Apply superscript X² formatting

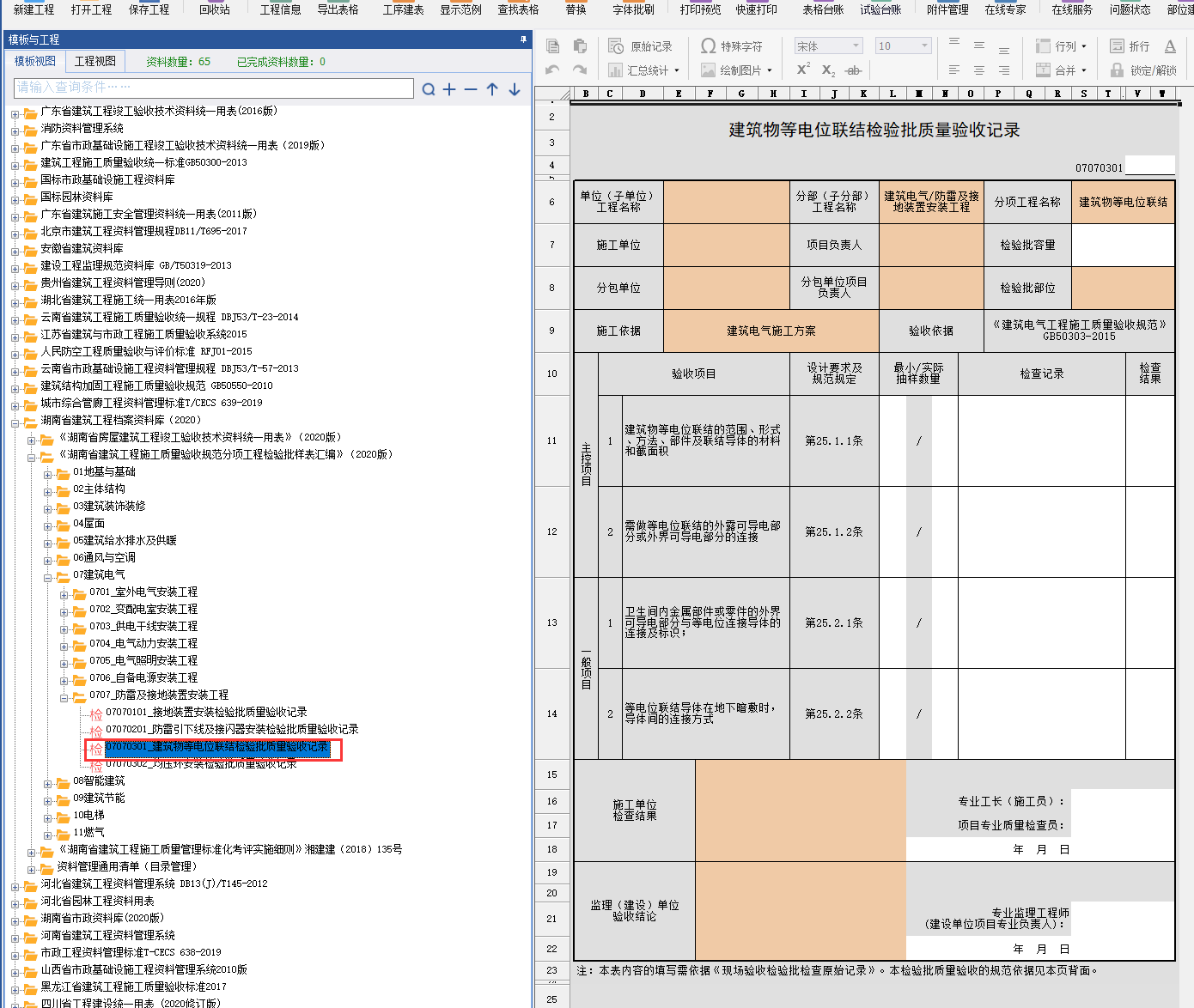coord(803,70)
